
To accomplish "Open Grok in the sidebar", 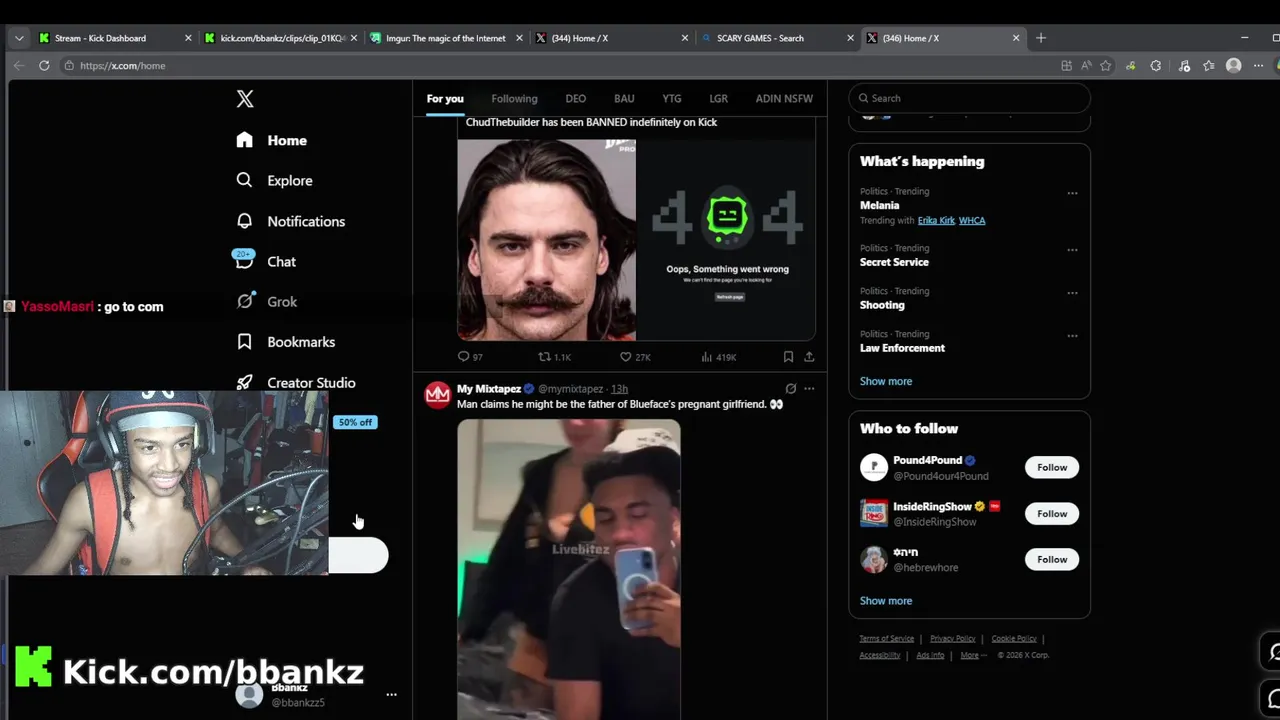I will [x=266, y=302].
